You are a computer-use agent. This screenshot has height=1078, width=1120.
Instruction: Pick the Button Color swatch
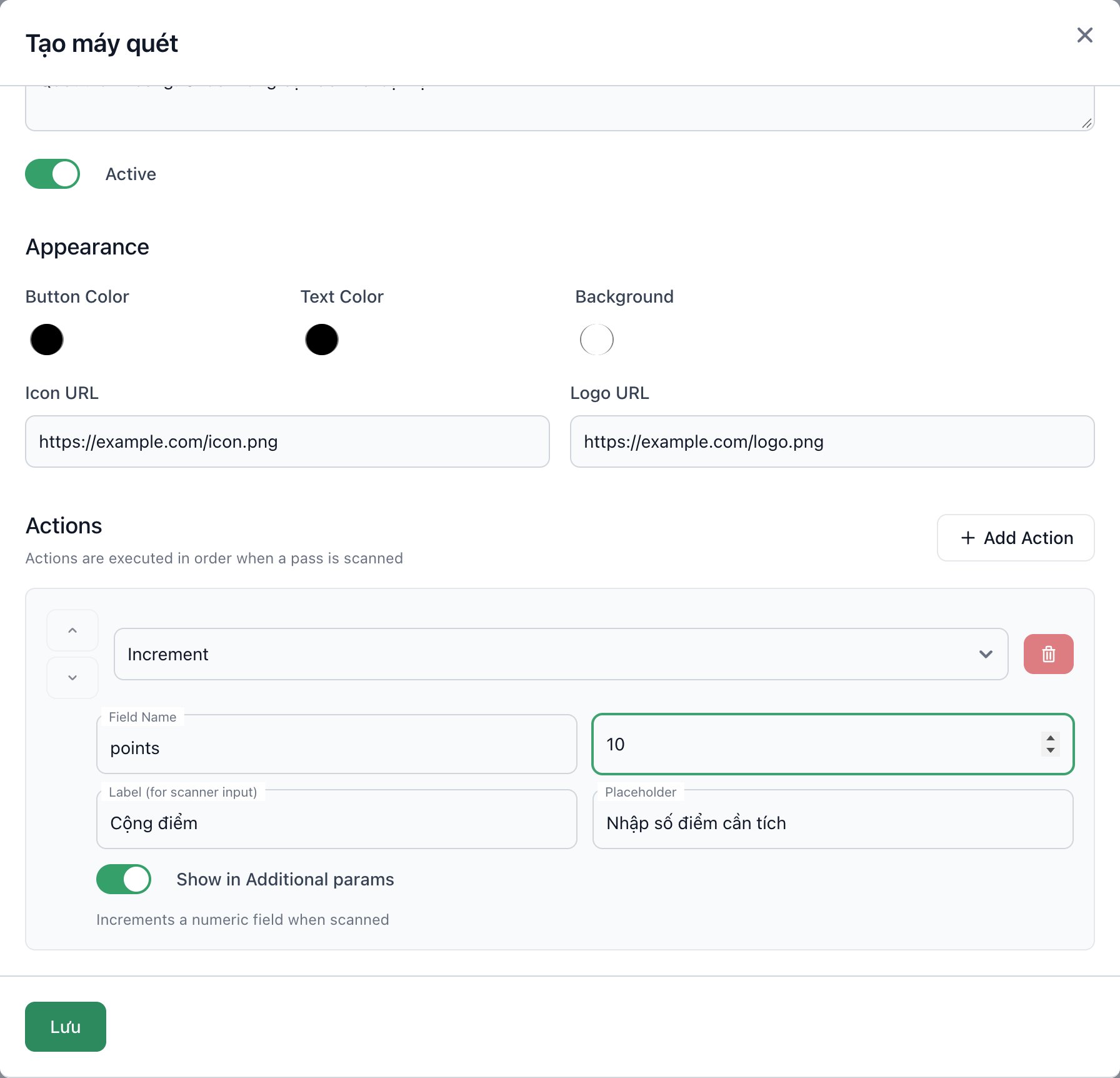[x=47, y=340]
